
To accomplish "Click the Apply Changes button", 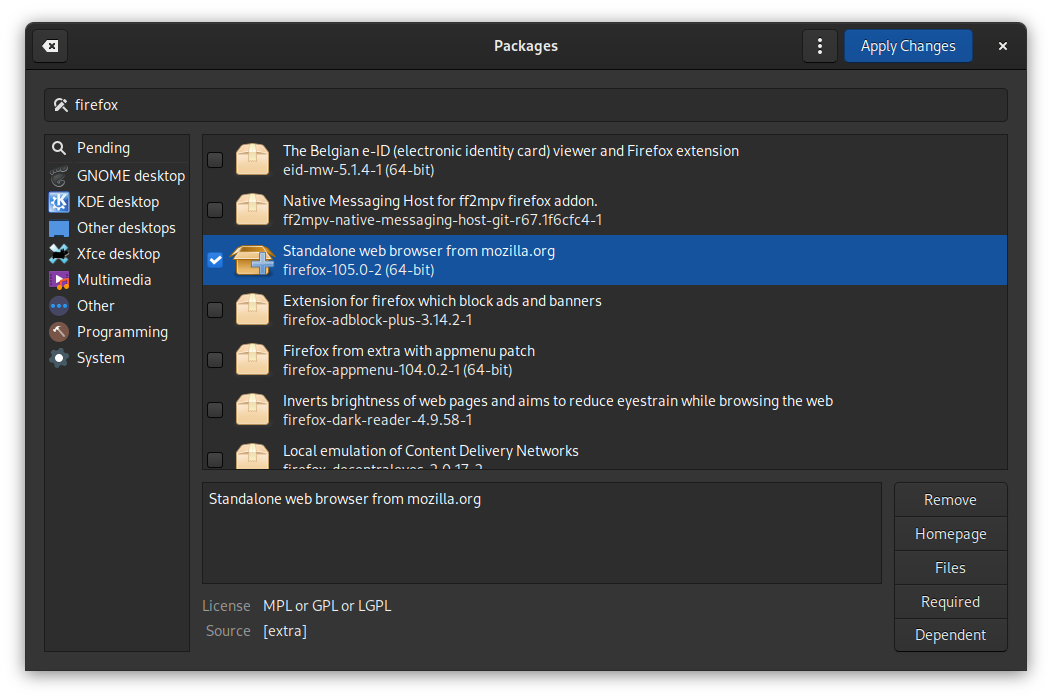I will coord(907,45).
